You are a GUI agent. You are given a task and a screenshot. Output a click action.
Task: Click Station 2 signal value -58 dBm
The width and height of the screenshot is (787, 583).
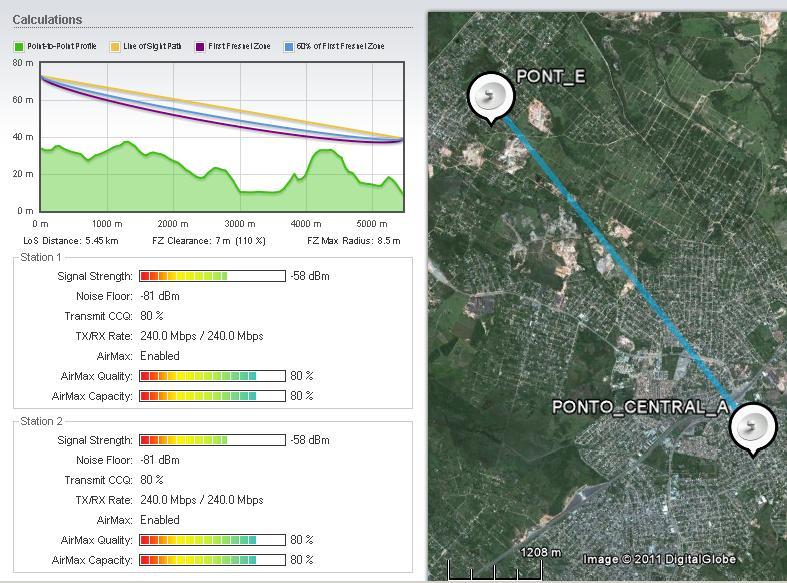(x=310, y=440)
